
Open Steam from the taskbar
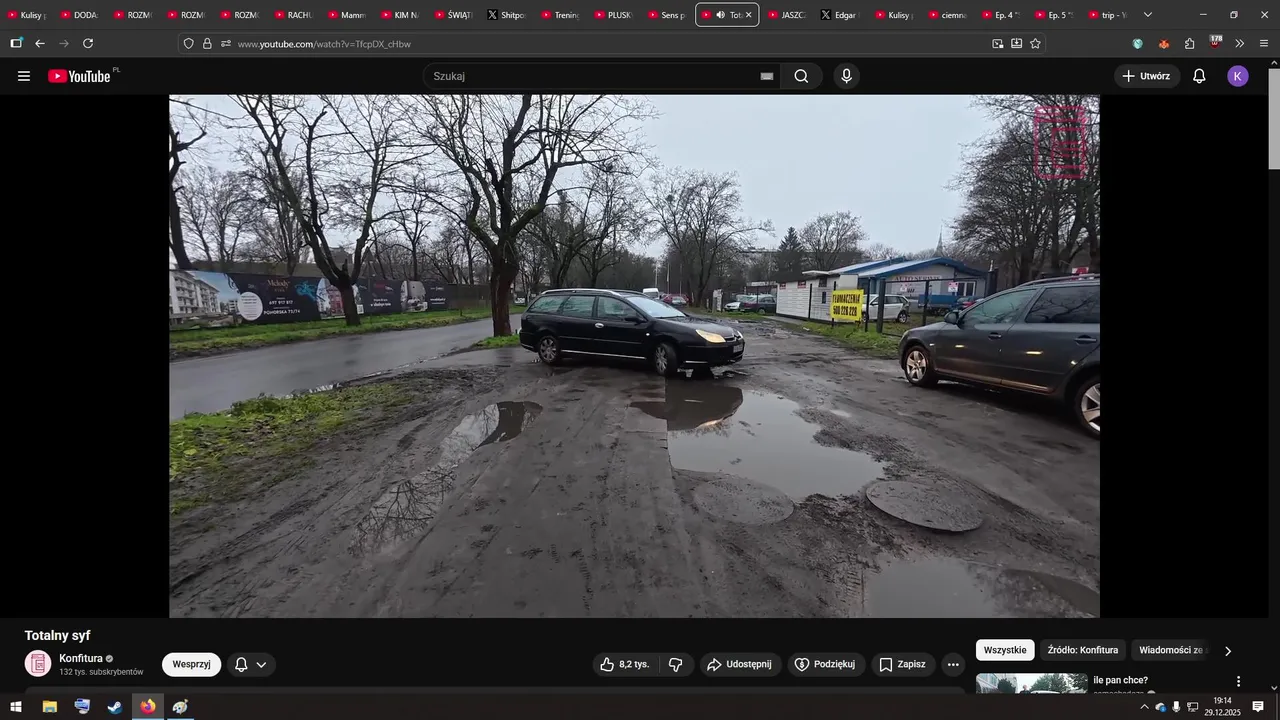(115, 707)
